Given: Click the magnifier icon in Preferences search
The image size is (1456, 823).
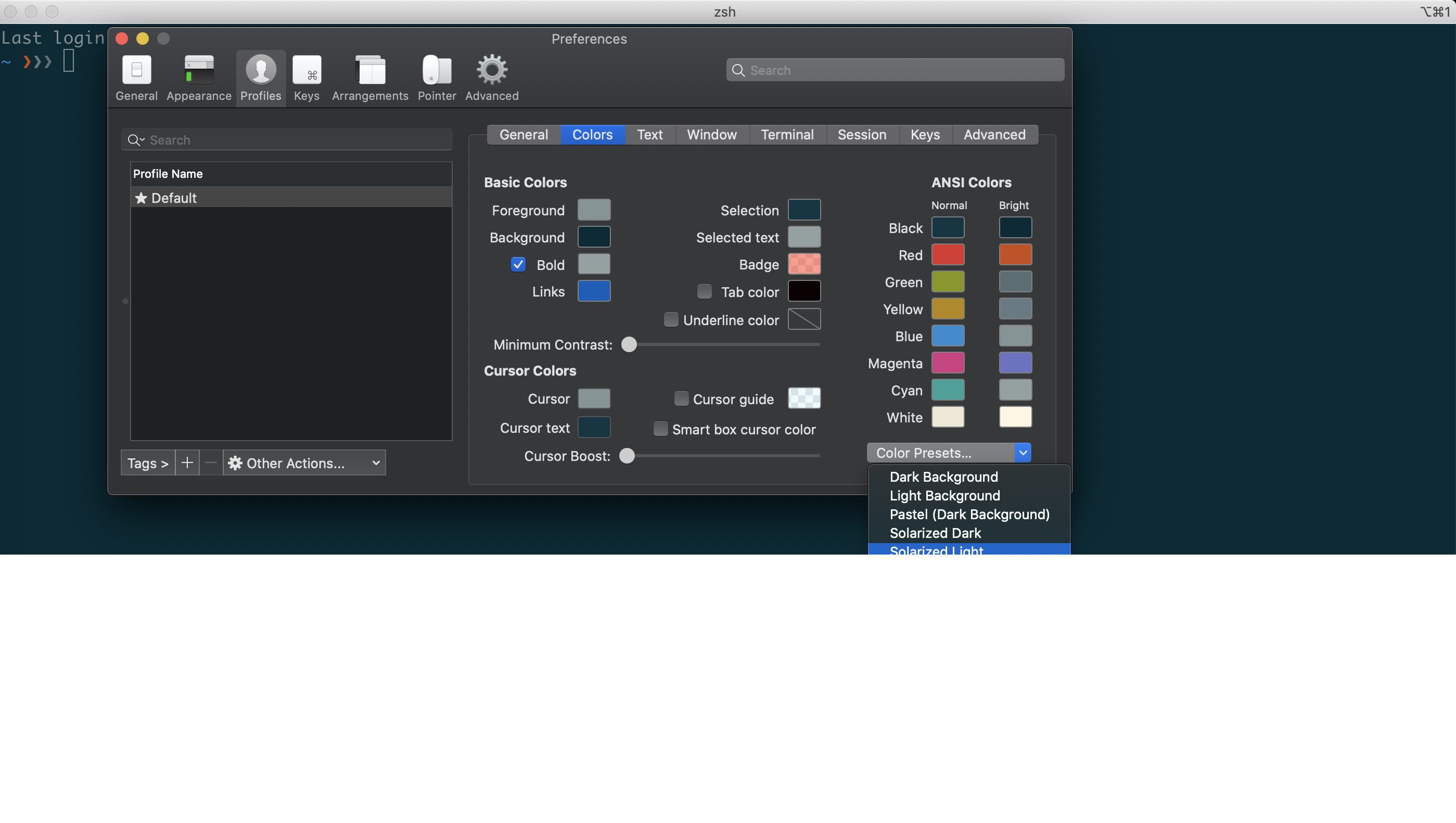Looking at the screenshot, I should [738, 70].
